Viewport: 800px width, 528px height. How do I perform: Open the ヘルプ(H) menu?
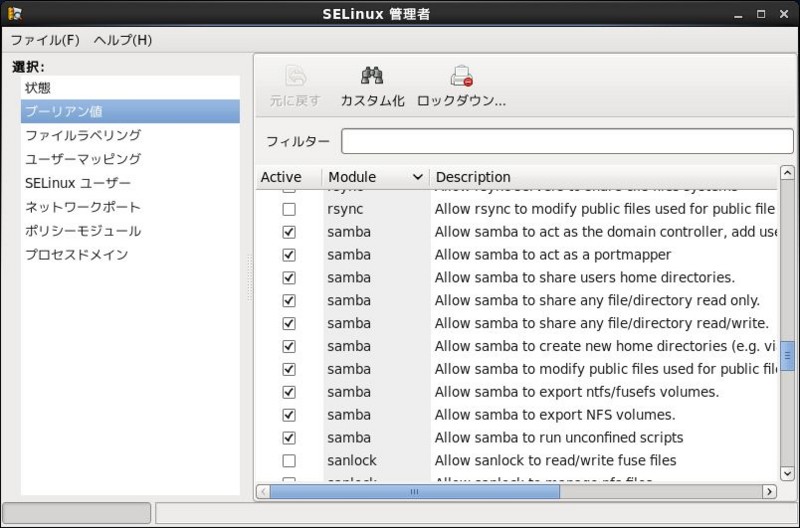[x=123, y=40]
